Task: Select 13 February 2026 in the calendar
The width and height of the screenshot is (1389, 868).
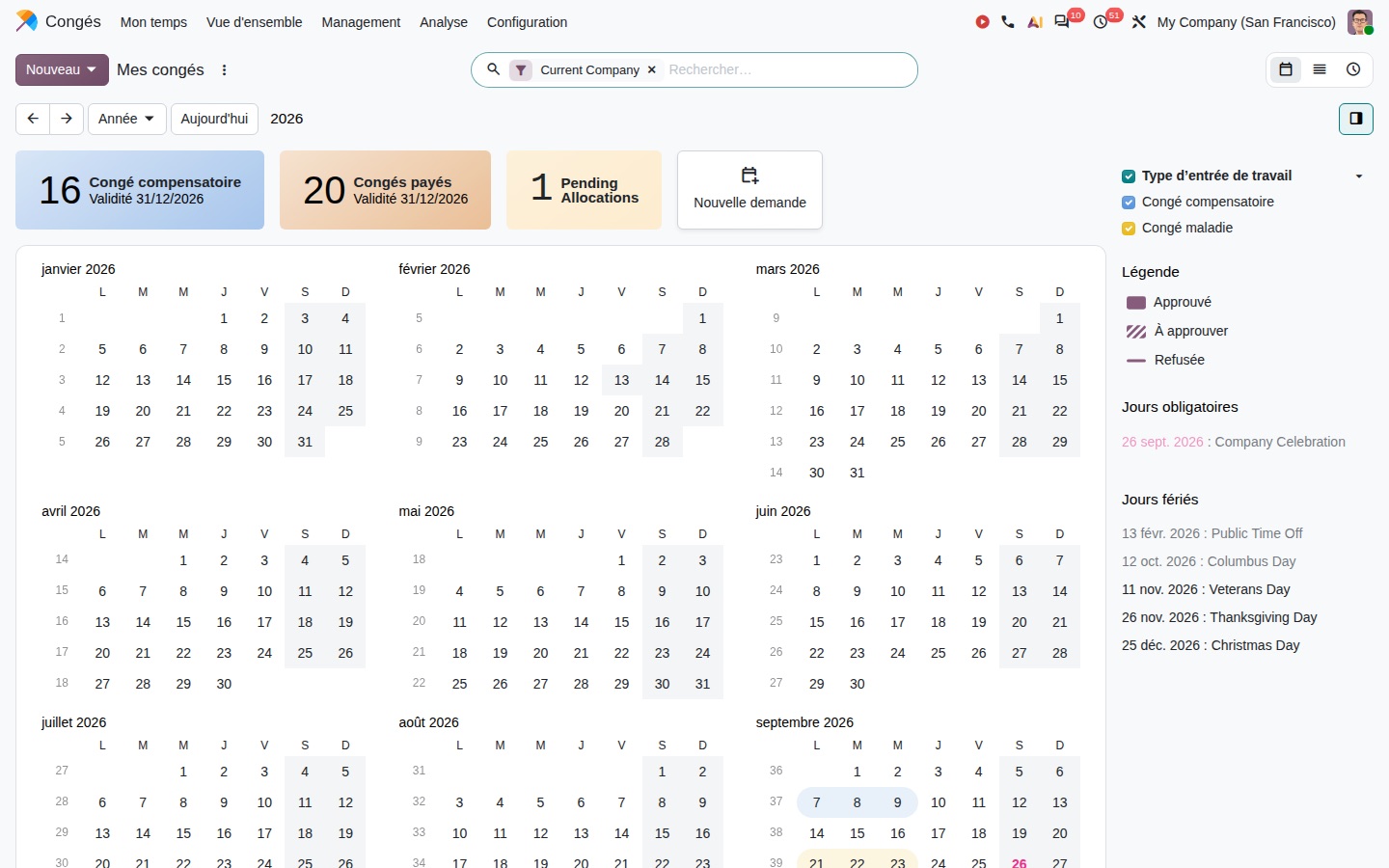Action: (x=621, y=380)
